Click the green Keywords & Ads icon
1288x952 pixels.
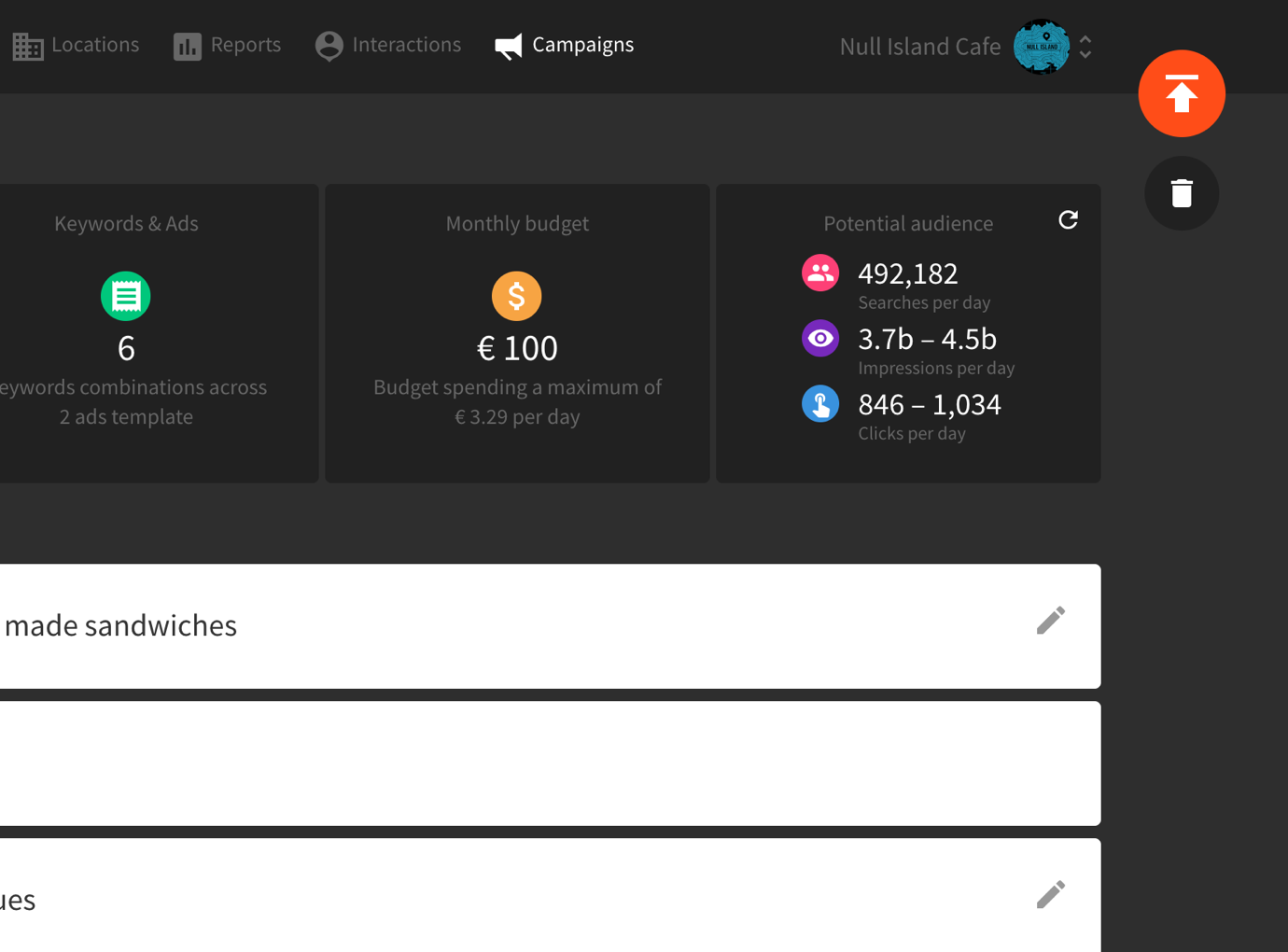click(126, 296)
